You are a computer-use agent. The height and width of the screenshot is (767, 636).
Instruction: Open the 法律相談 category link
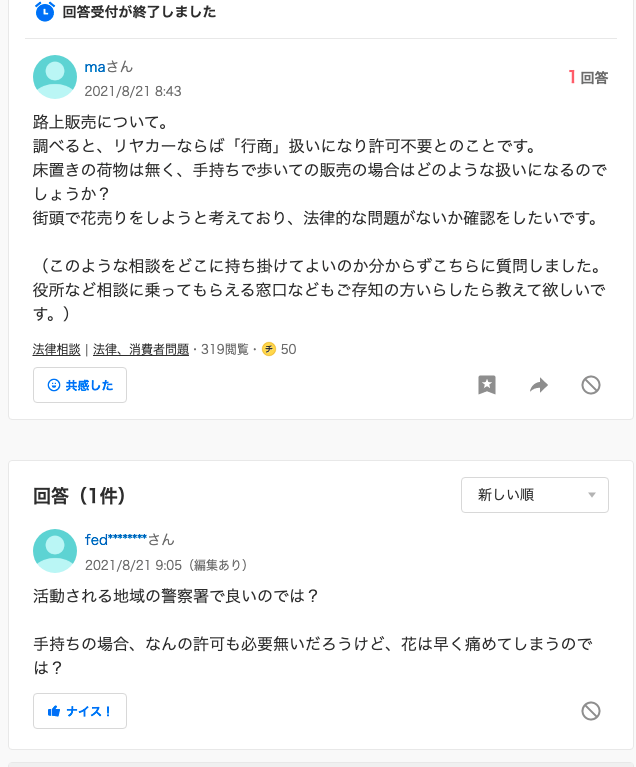point(57,349)
